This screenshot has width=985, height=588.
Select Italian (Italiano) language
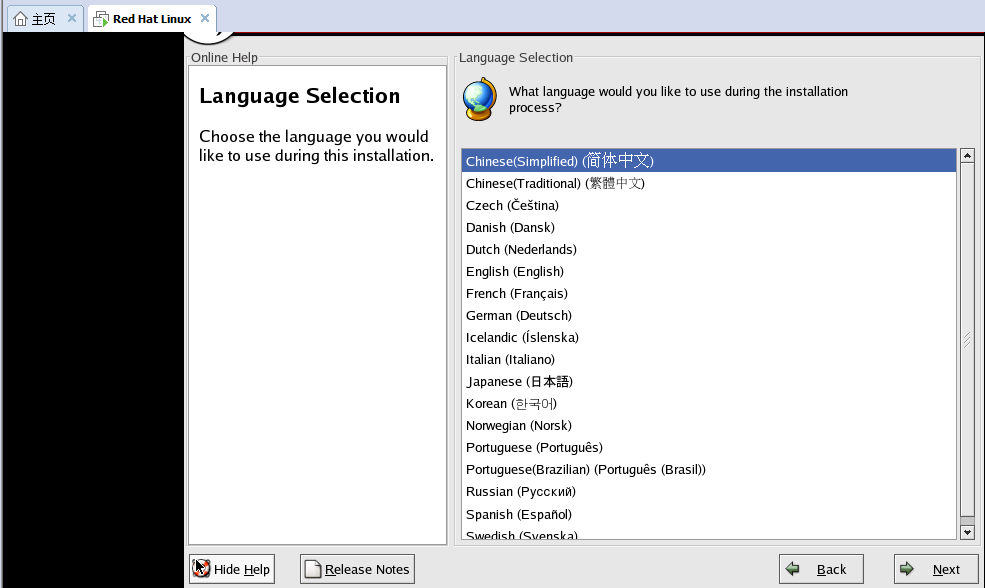(x=709, y=359)
